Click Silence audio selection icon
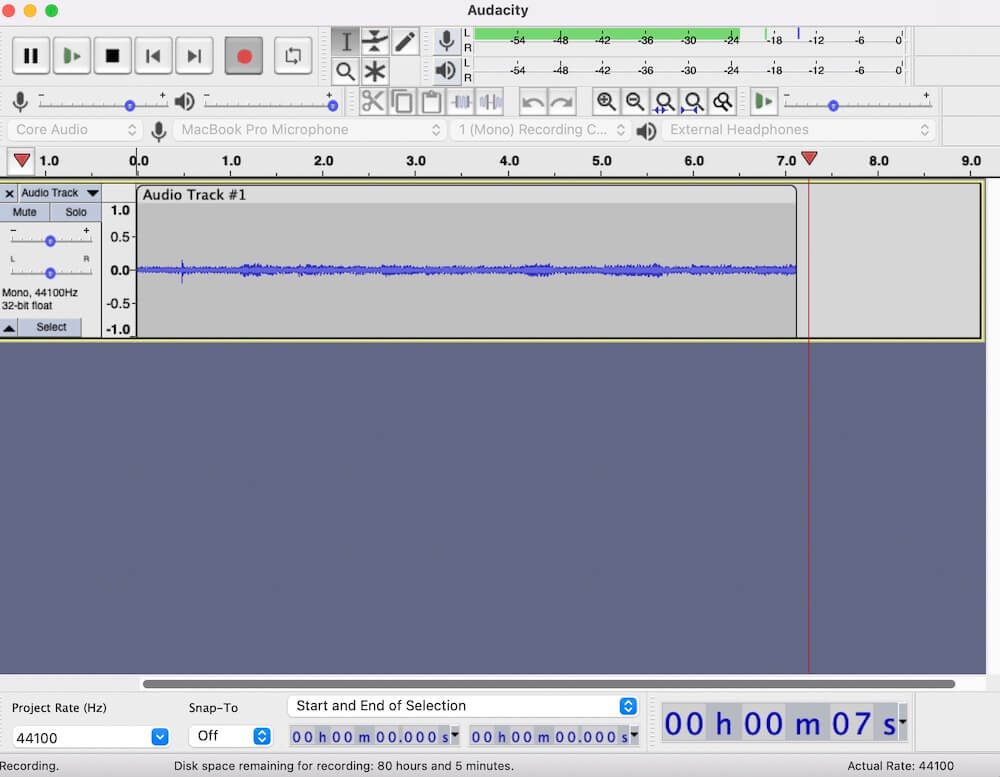Screen dimensions: 1000x777 click(490, 101)
